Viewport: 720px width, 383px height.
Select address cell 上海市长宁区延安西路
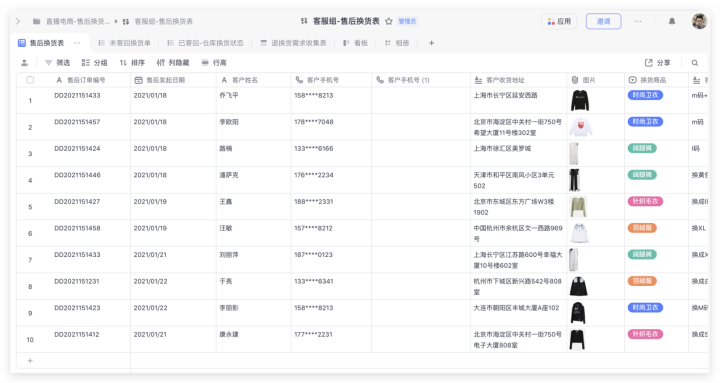[518, 100]
